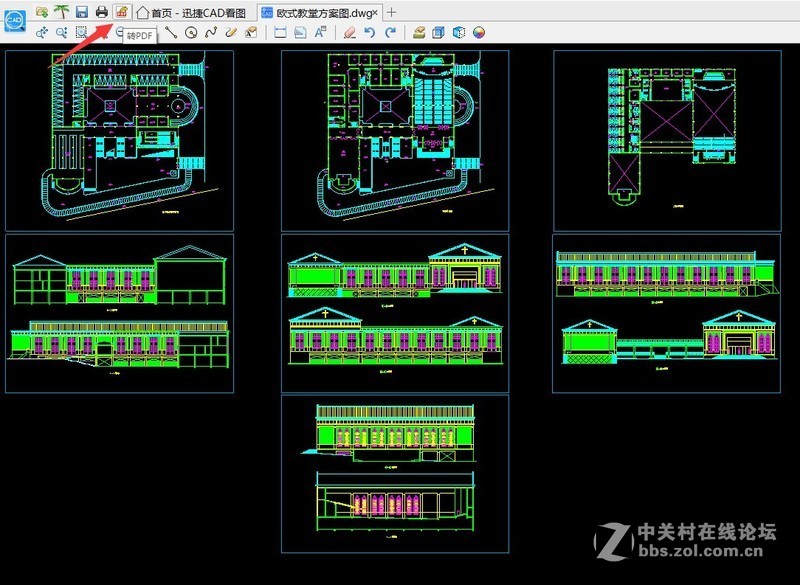Click the palm tree picture icon
800x585 pixels.
click(x=62, y=11)
